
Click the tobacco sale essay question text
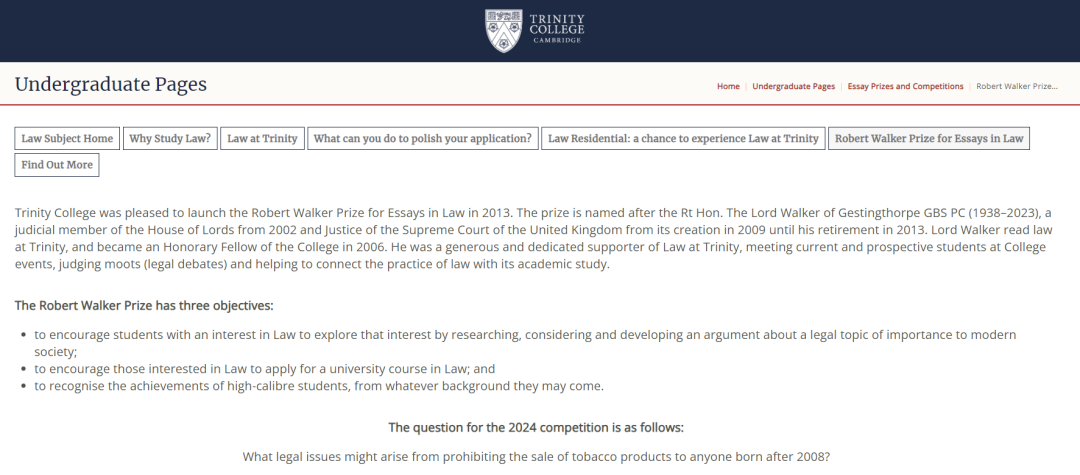coord(536,456)
